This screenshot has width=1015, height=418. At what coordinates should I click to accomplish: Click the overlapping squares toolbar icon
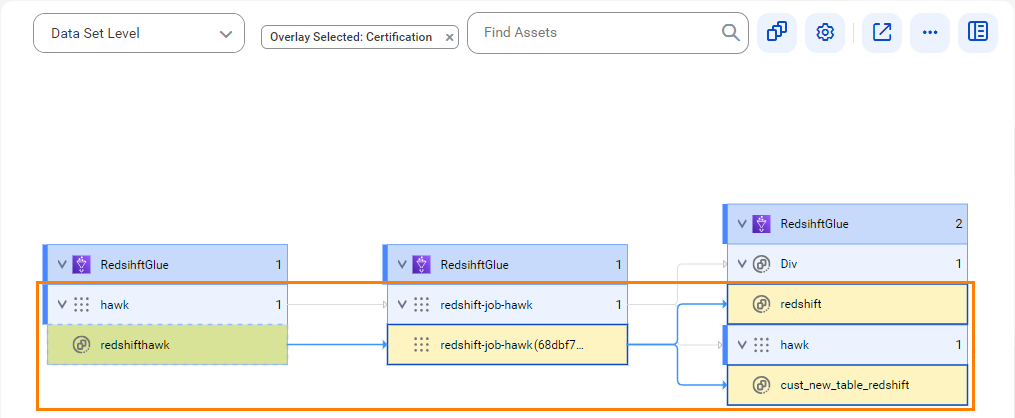click(777, 32)
